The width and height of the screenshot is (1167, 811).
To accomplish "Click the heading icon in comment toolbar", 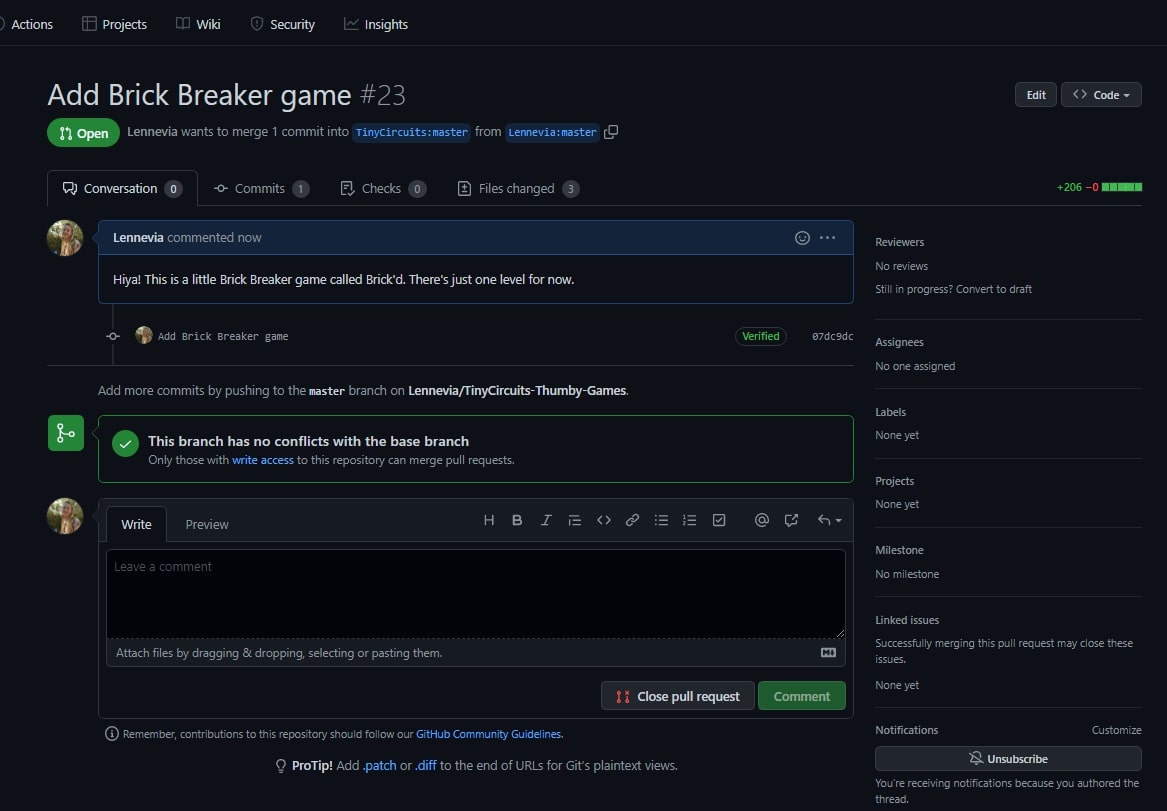I will pos(489,520).
